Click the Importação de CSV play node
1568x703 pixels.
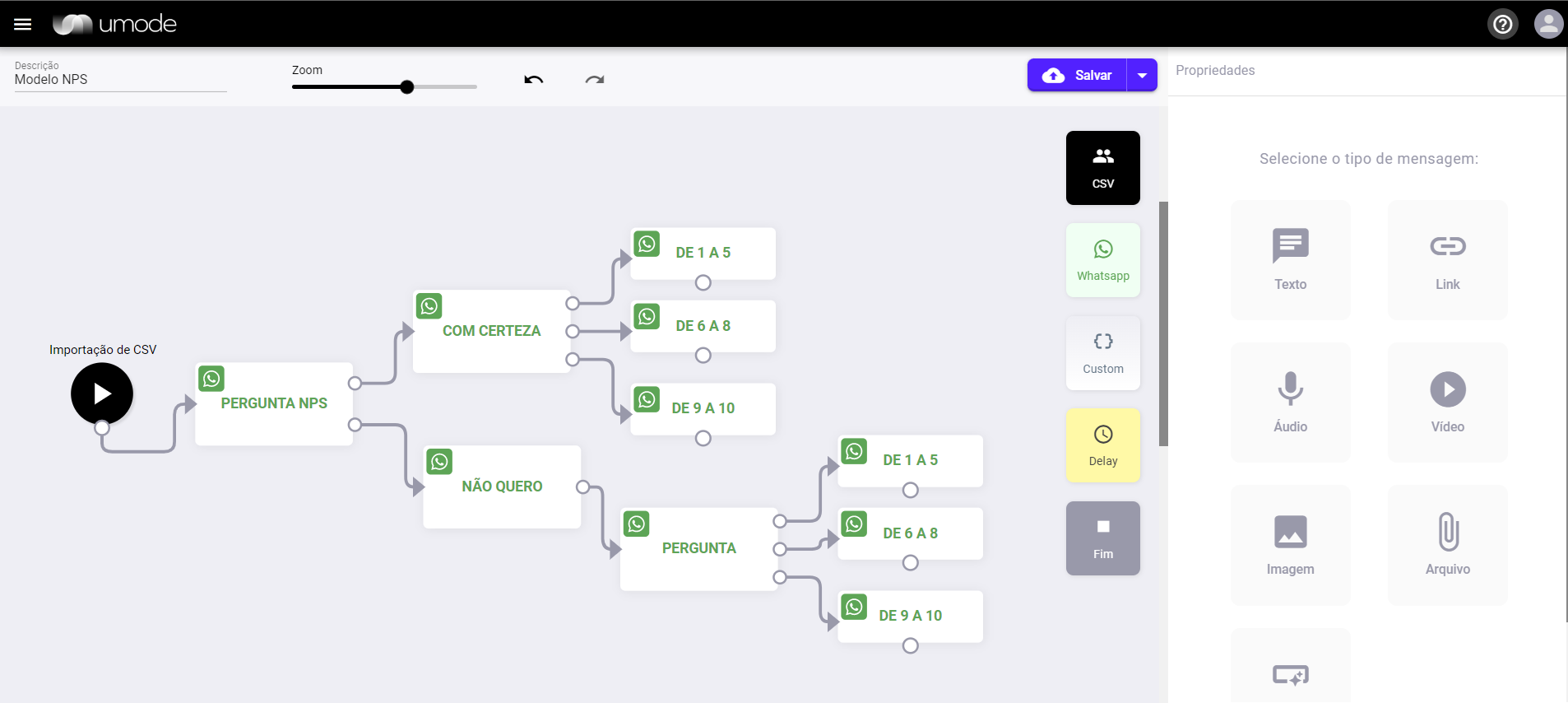tap(102, 393)
